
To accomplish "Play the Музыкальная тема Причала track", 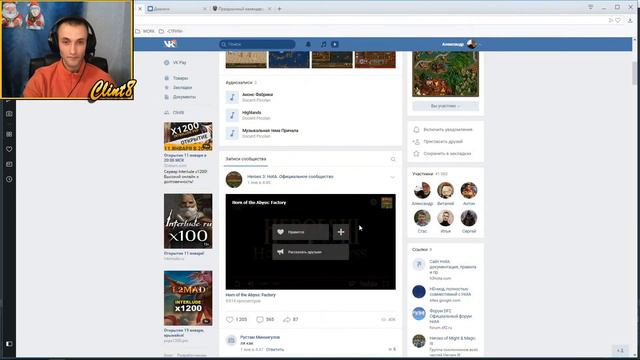I will 232,133.
